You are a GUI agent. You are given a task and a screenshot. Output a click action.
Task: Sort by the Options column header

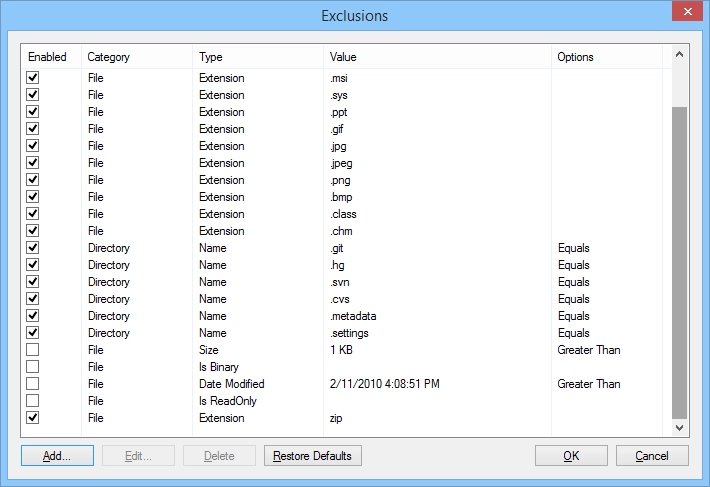[607, 57]
